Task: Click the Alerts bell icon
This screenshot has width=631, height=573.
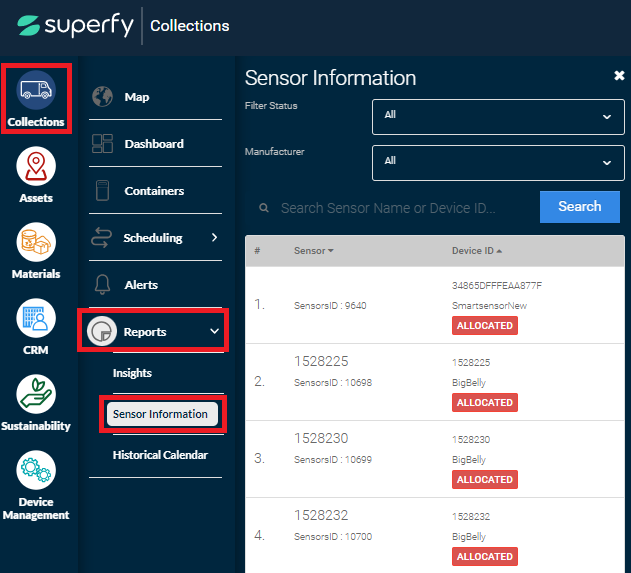Action: (x=102, y=284)
